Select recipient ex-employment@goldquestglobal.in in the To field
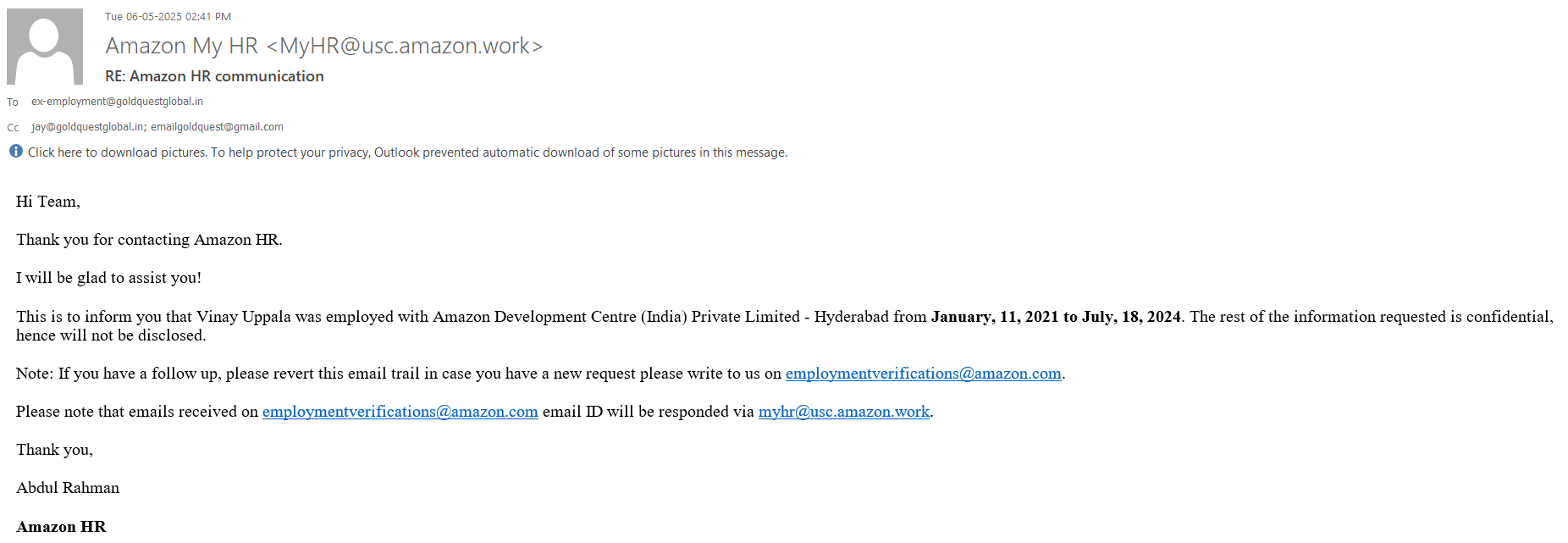 [x=117, y=102]
